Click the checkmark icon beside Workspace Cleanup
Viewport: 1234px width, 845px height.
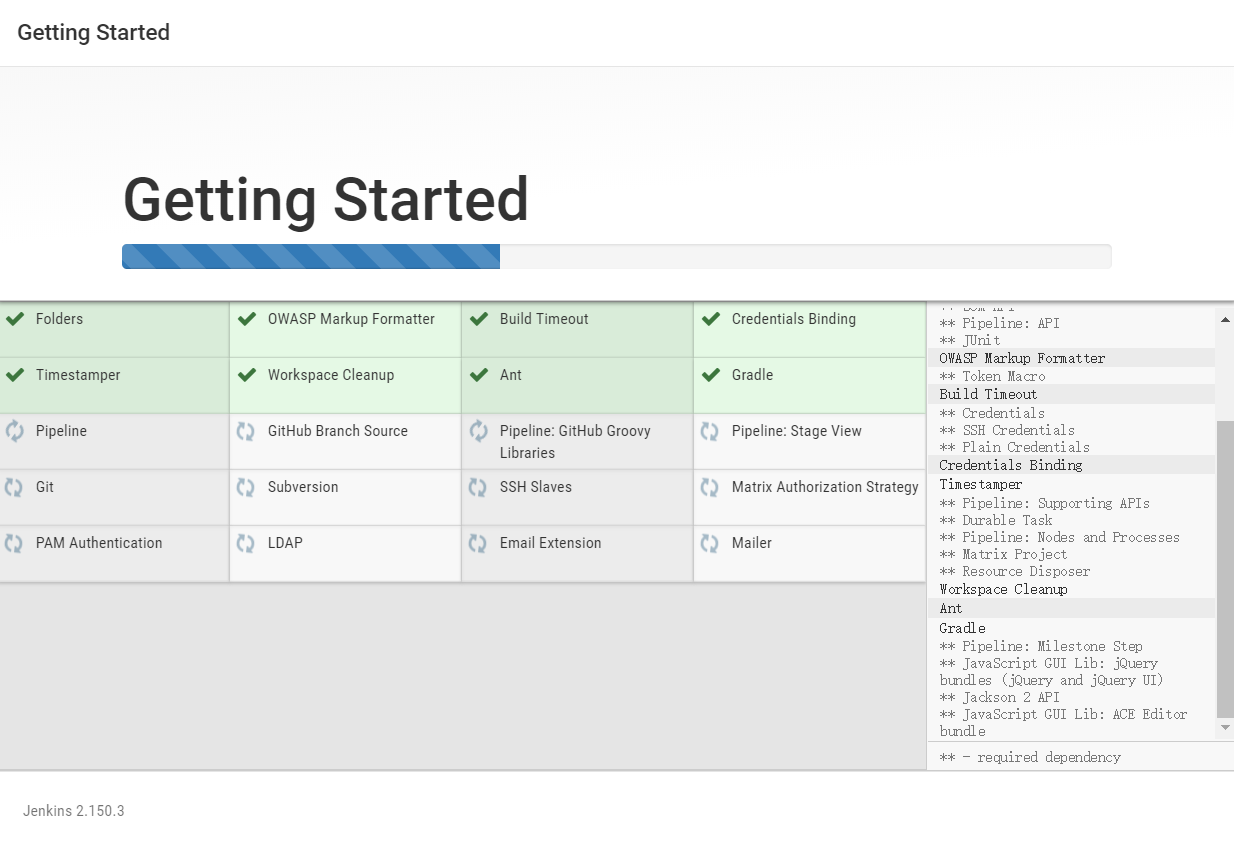click(247, 375)
